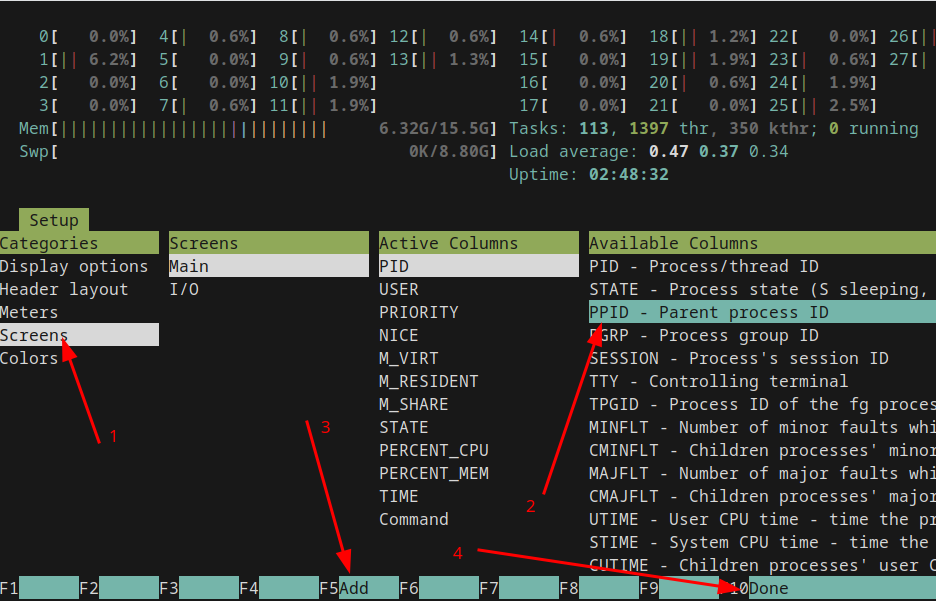The width and height of the screenshot is (936, 601).
Task: Pick STIME - System CPU time column
Action: coord(762,542)
